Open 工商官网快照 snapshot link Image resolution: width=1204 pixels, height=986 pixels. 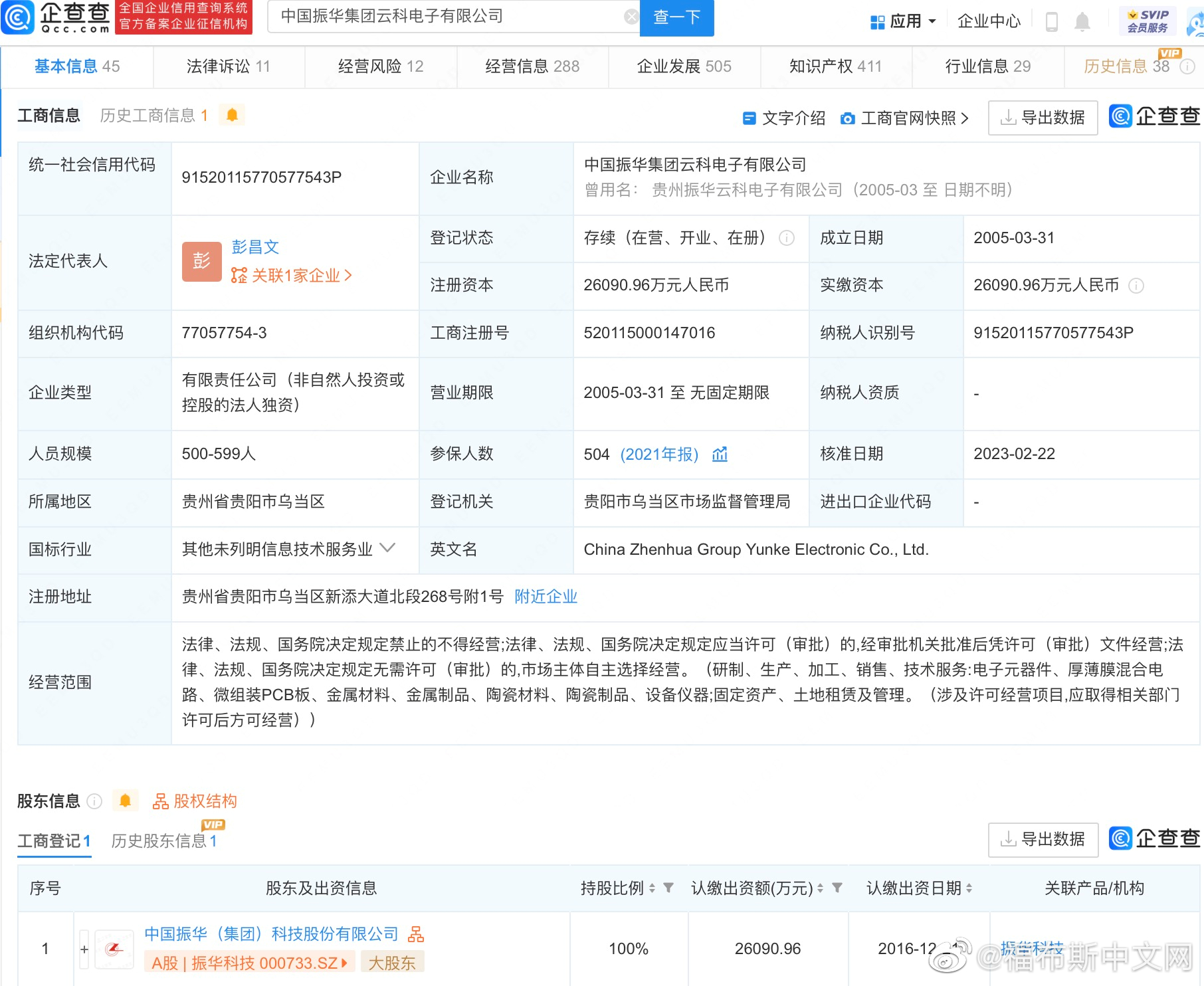(904, 118)
